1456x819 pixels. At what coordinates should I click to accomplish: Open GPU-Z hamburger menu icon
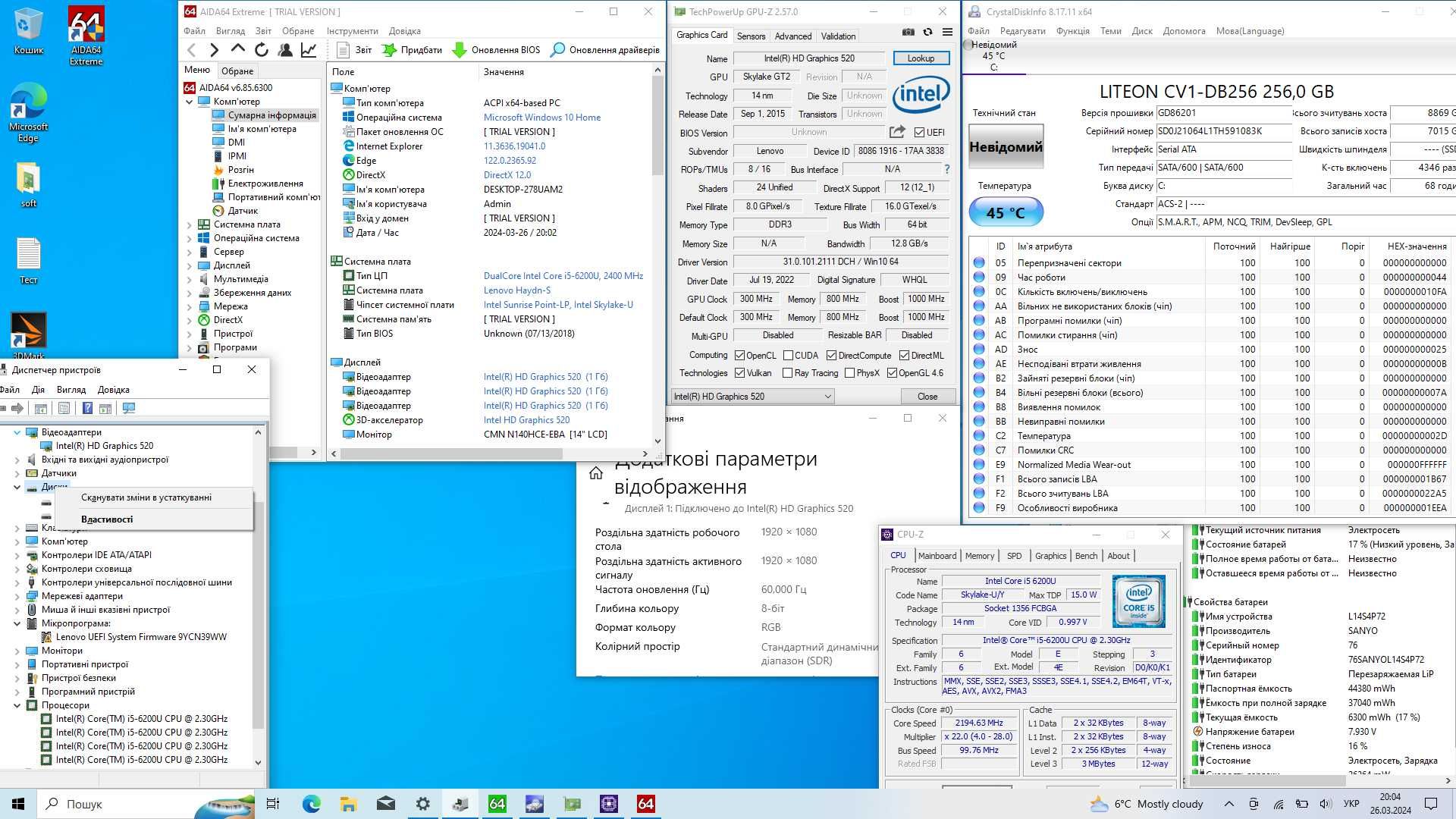pyautogui.click(x=947, y=32)
